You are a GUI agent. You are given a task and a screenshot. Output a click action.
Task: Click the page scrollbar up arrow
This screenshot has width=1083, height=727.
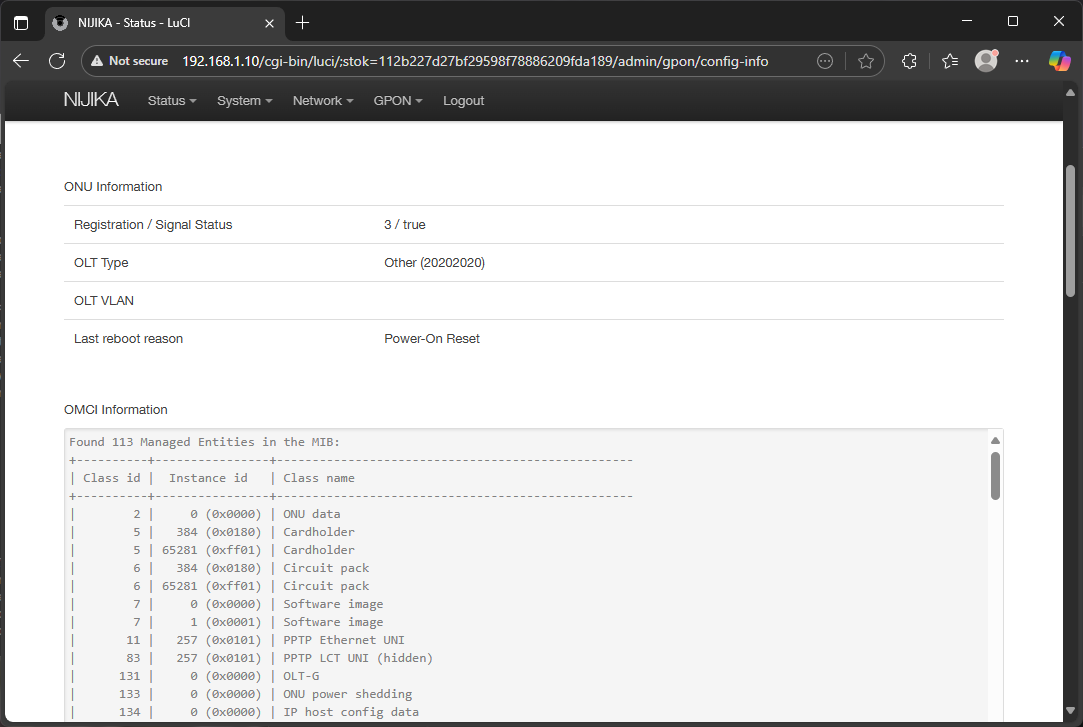point(1070,93)
